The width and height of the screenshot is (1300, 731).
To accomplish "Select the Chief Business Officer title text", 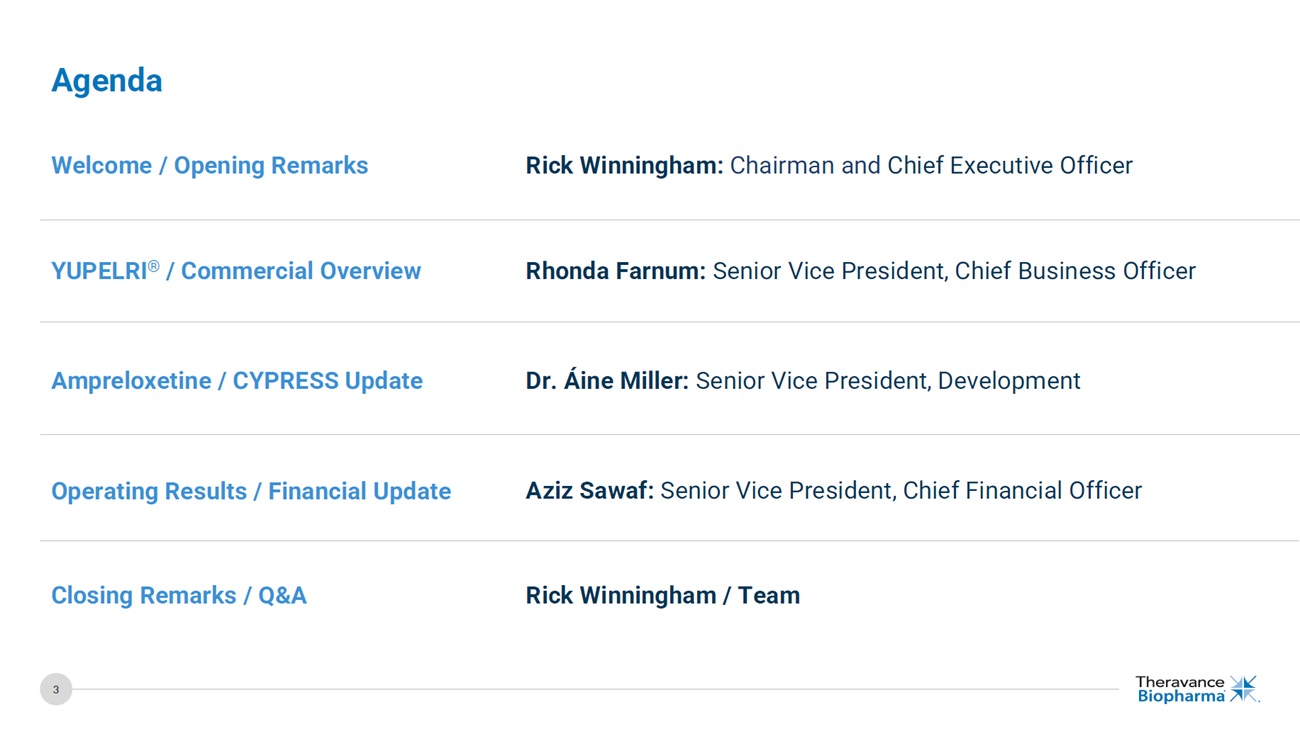I will [1075, 271].
